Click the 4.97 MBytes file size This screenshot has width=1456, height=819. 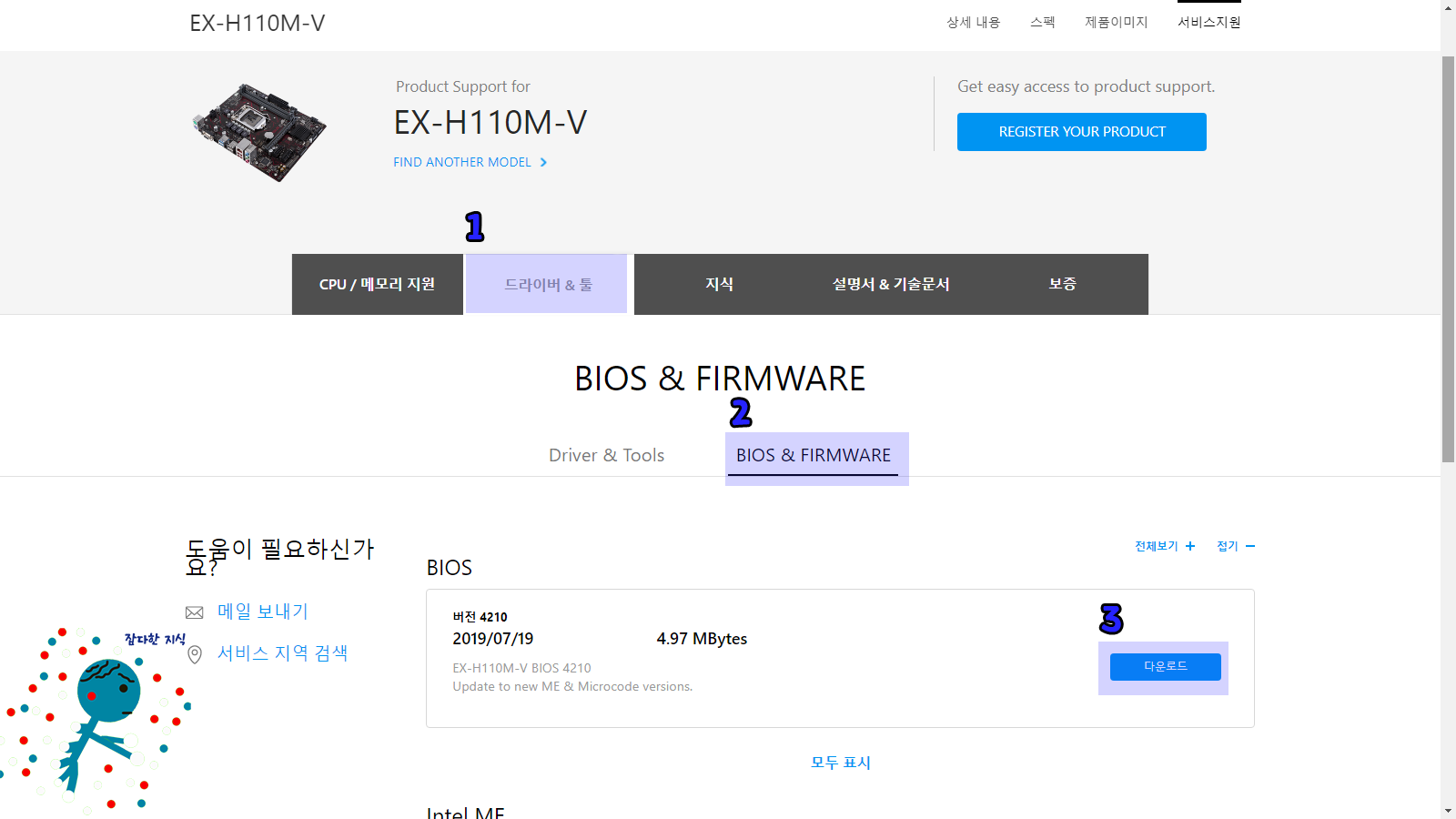[x=702, y=639]
